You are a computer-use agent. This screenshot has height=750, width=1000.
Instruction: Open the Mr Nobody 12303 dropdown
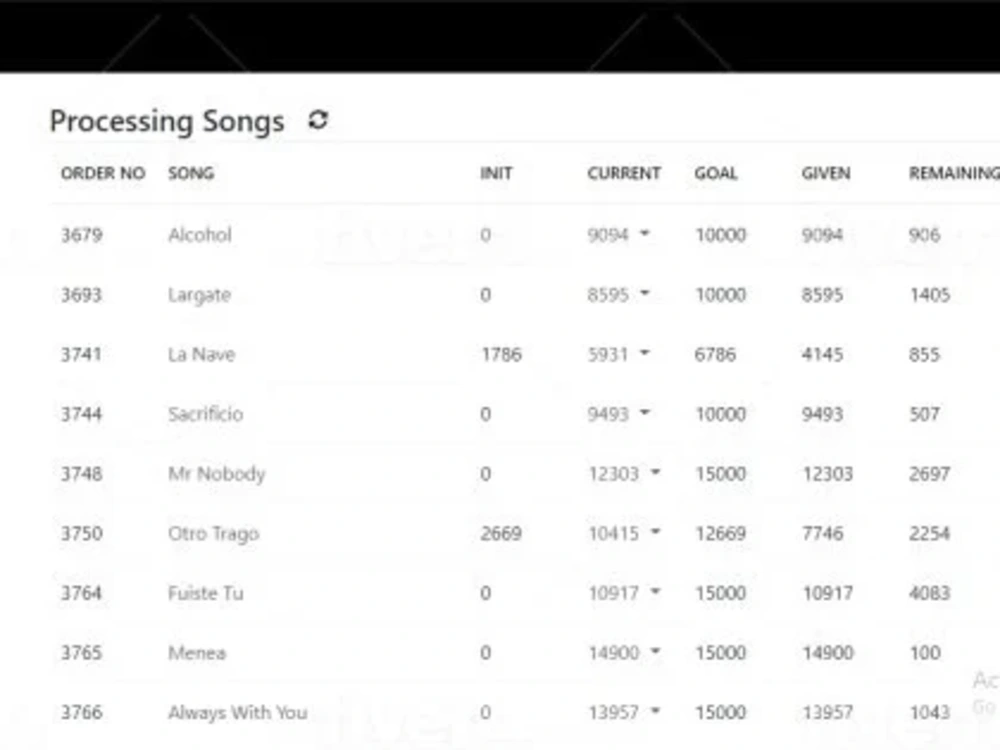(656, 473)
